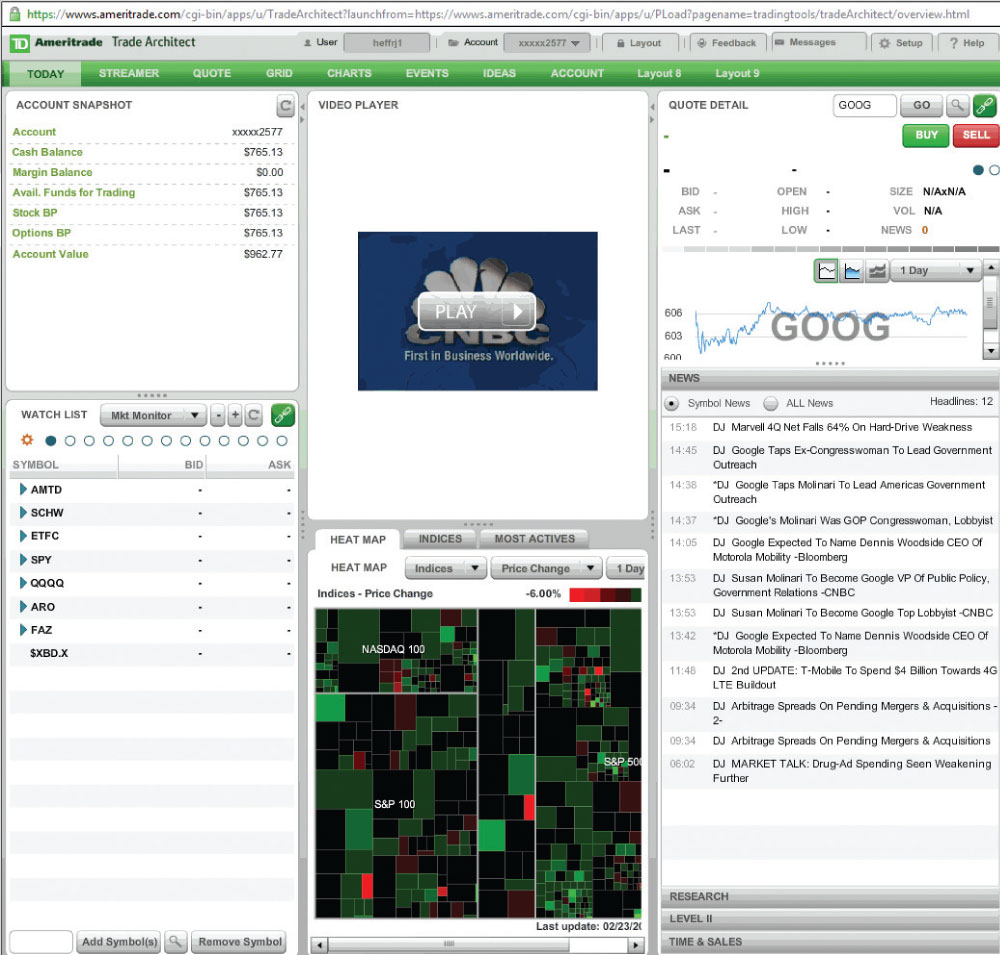Switch to the ACCOUNT tab
This screenshot has height=955, width=1000.
click(x=577, y=73)
